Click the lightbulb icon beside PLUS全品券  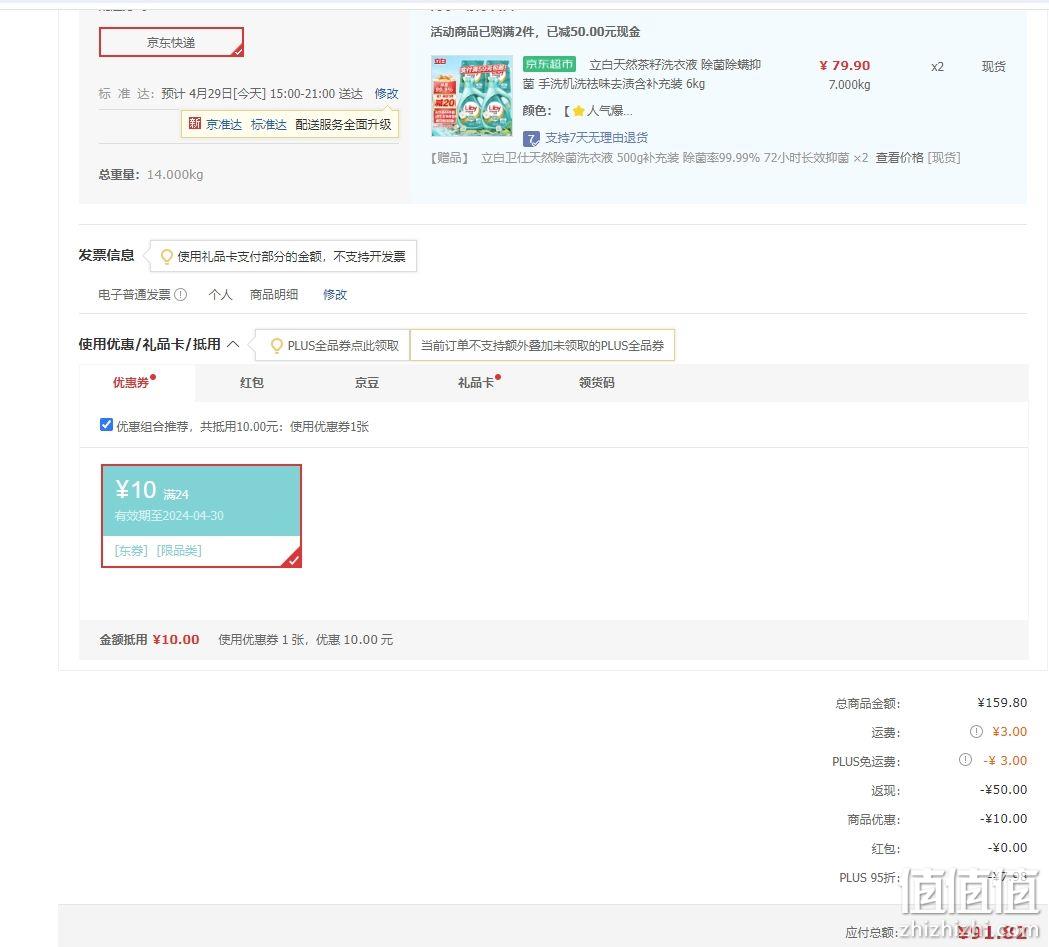(276, 346)
